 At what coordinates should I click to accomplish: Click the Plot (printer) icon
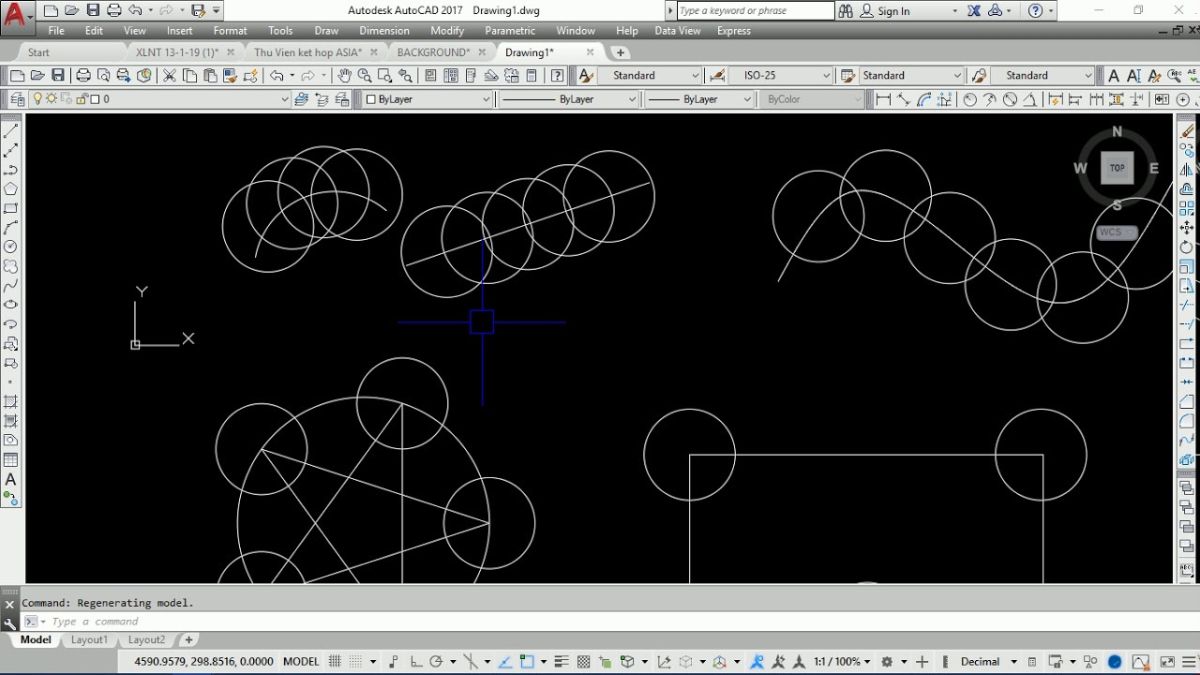(83, 75)
